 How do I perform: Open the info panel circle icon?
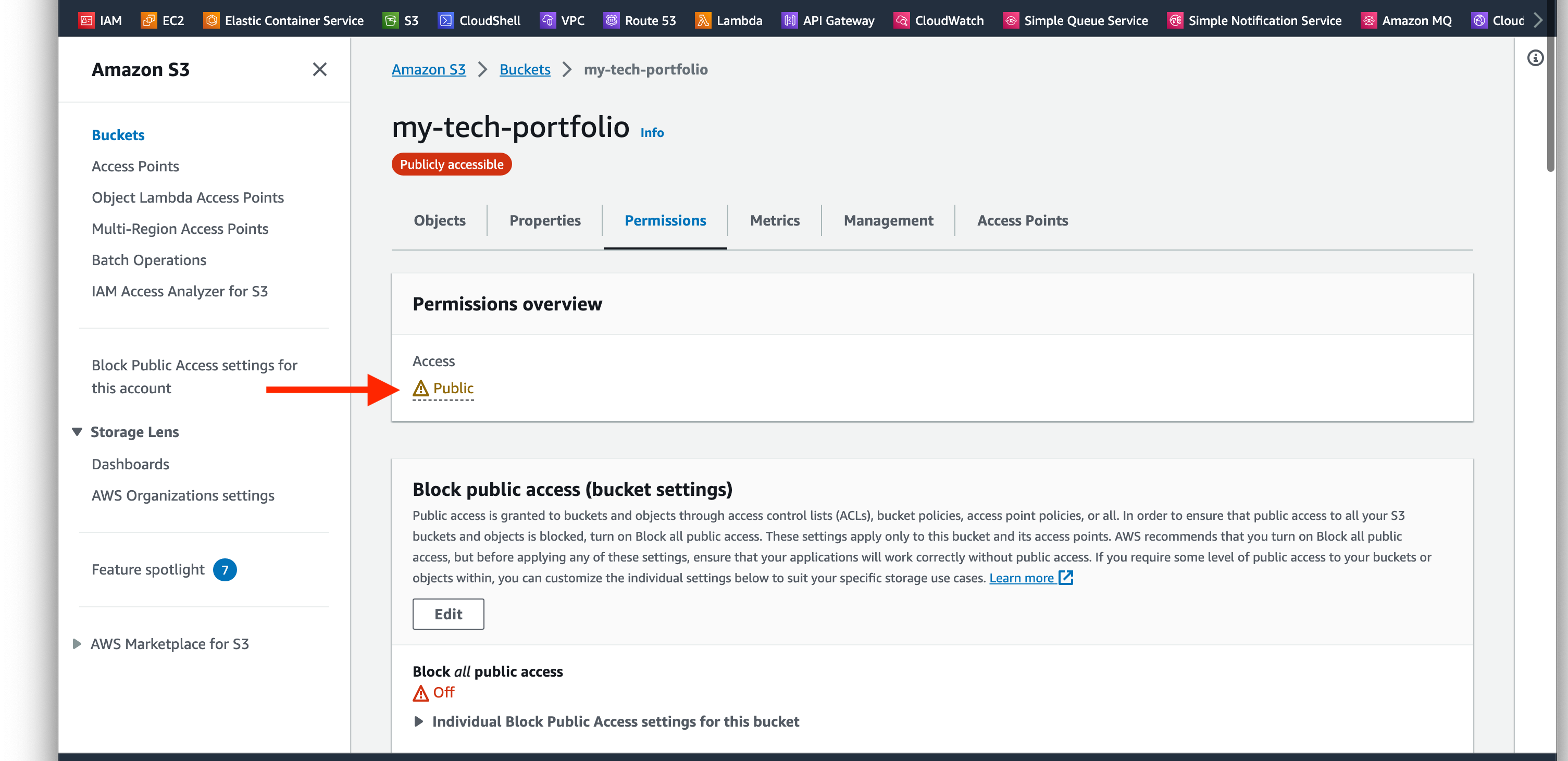(x=1535, y=58)
